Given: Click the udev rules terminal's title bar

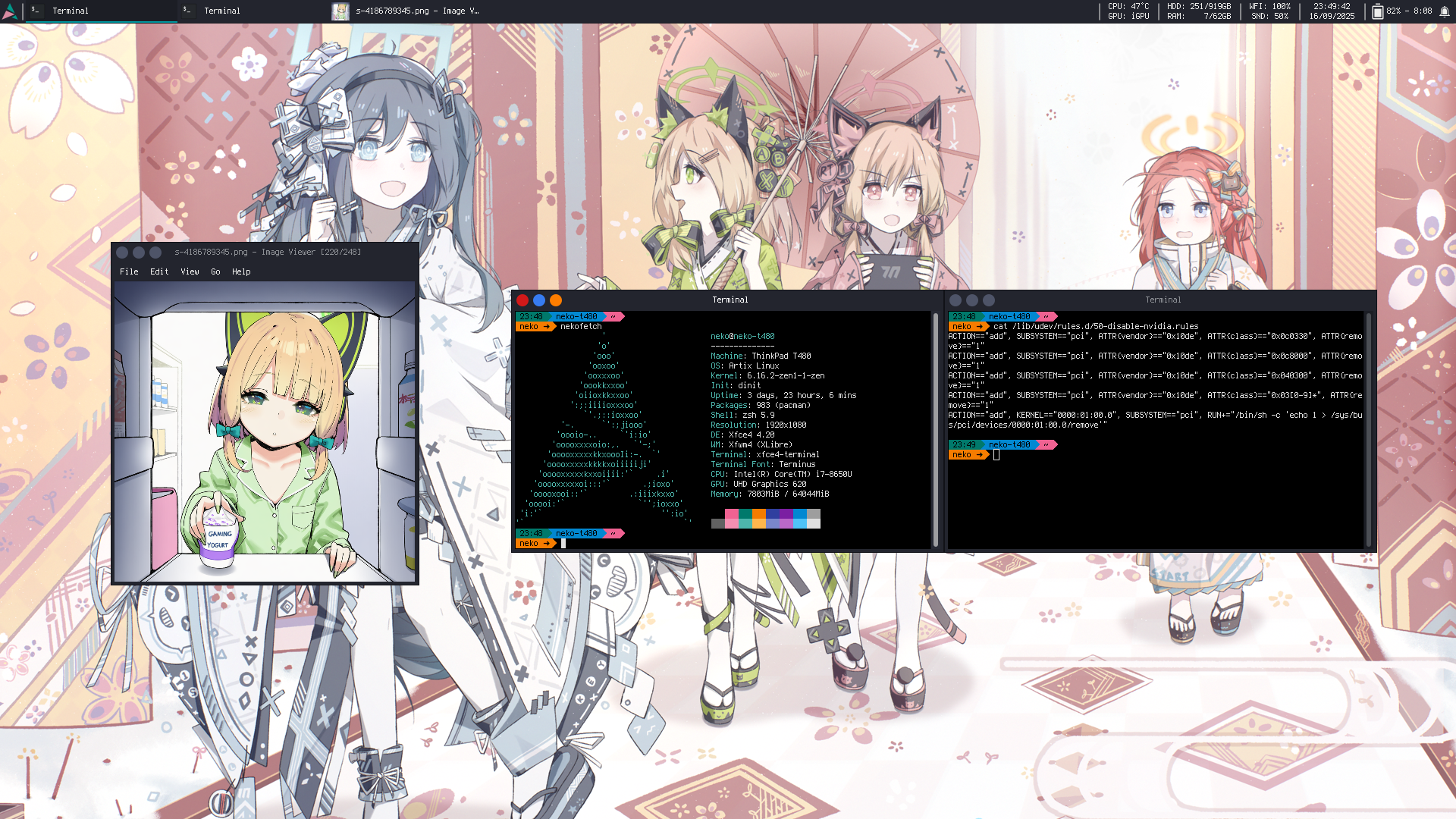Looking at the screenshot, I should coord(1163,300).
